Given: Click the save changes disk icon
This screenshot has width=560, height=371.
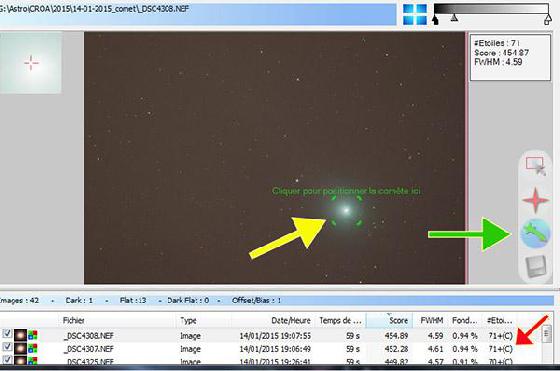Looking at the screenshot, I should [x=536, y=266].
